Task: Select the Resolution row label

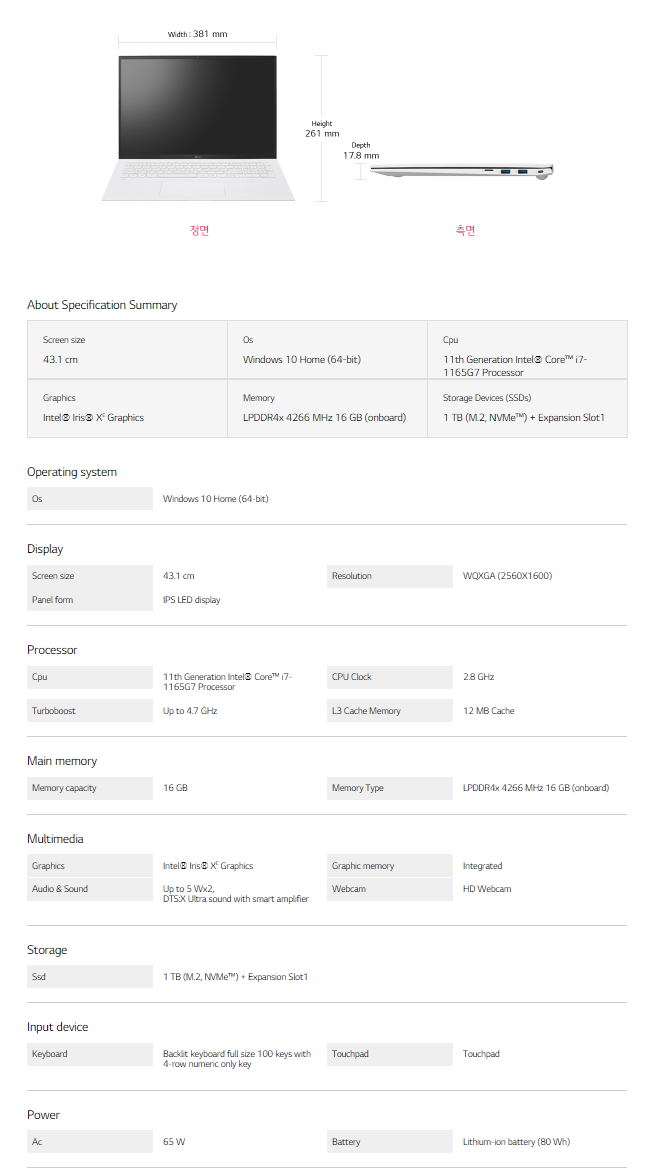Action: tap(352, 576)
